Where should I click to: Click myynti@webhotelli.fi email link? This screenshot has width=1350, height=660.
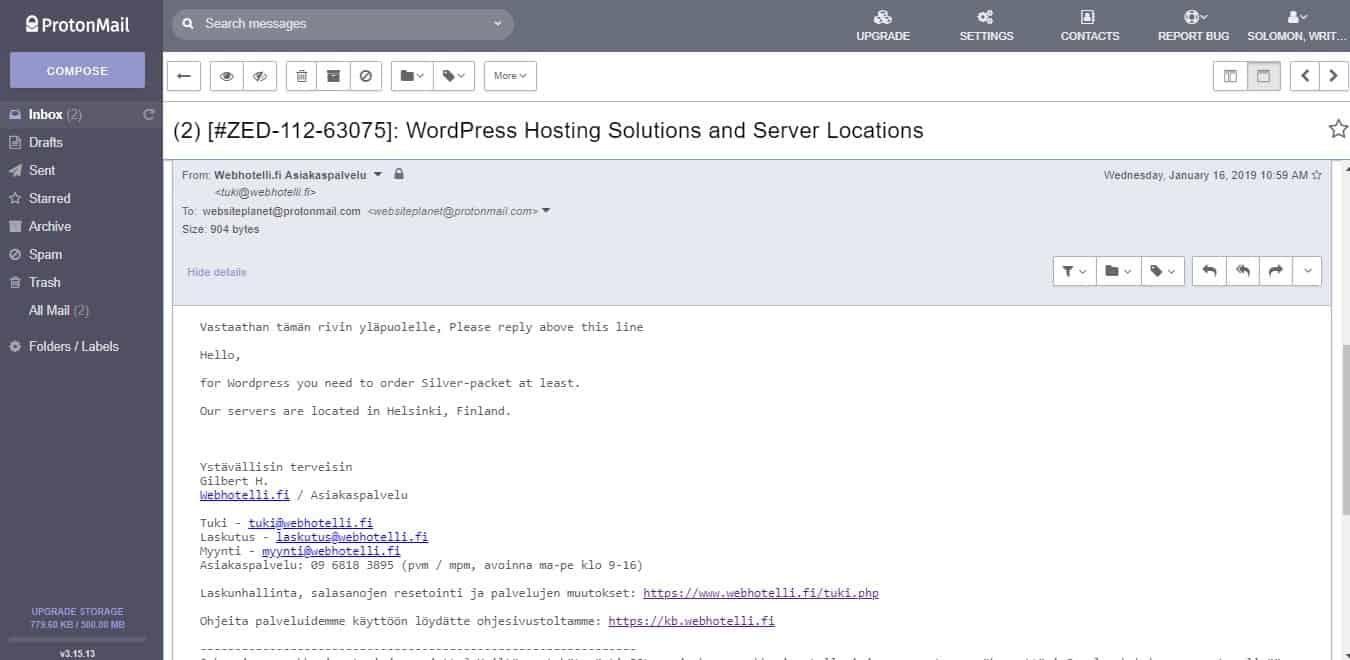point(331,551)
